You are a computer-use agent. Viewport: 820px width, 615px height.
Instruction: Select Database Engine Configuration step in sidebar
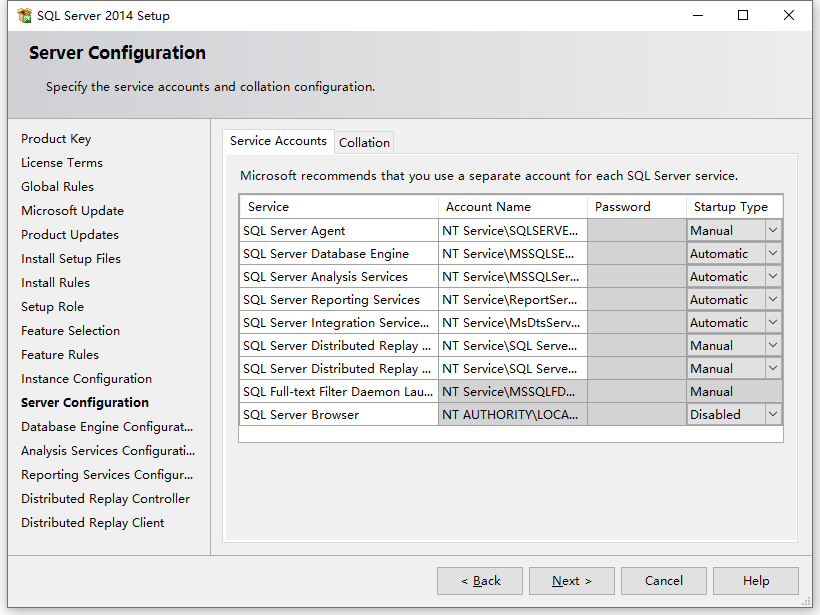[x=107, y=427]
